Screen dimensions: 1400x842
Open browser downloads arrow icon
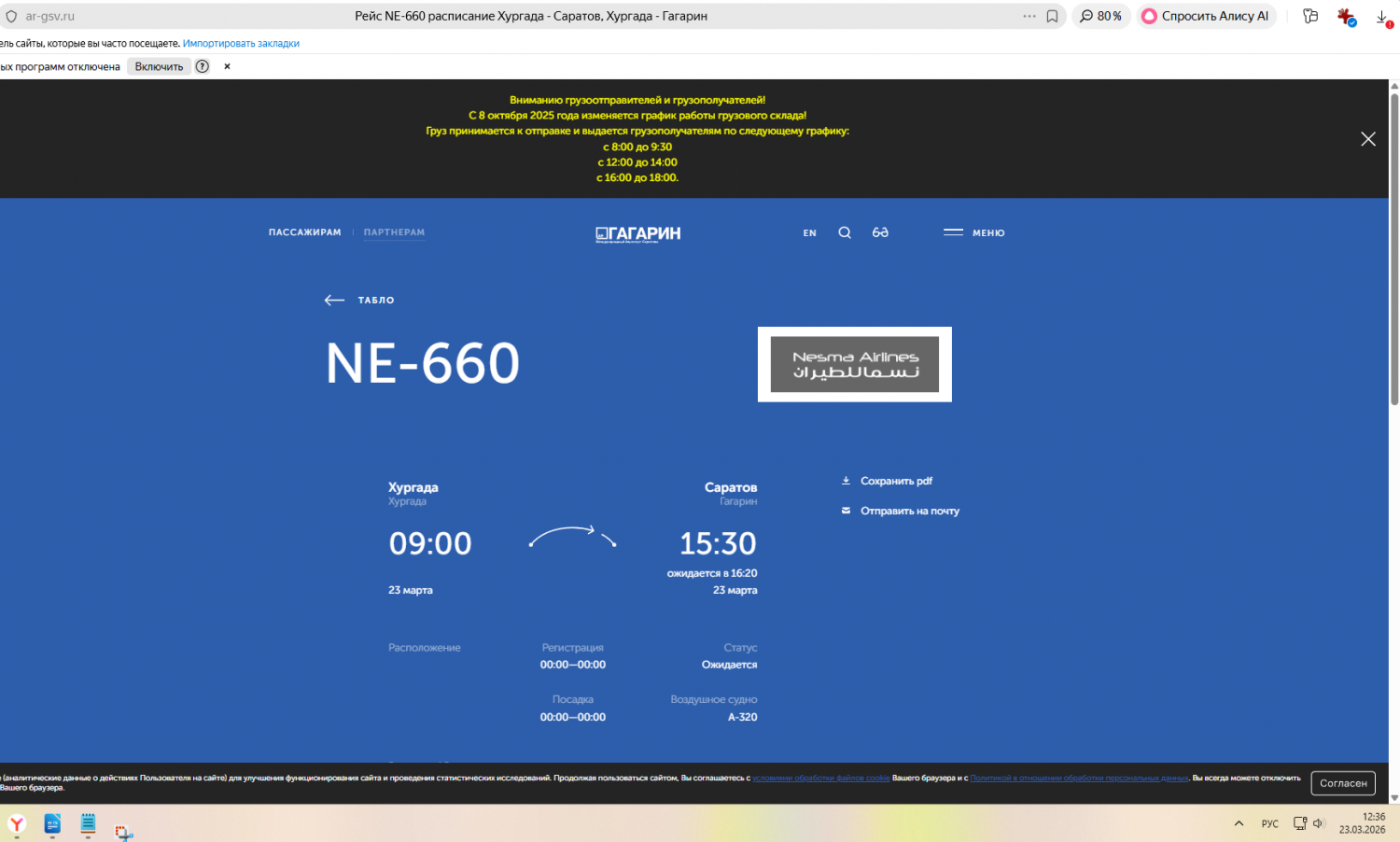1382,17
